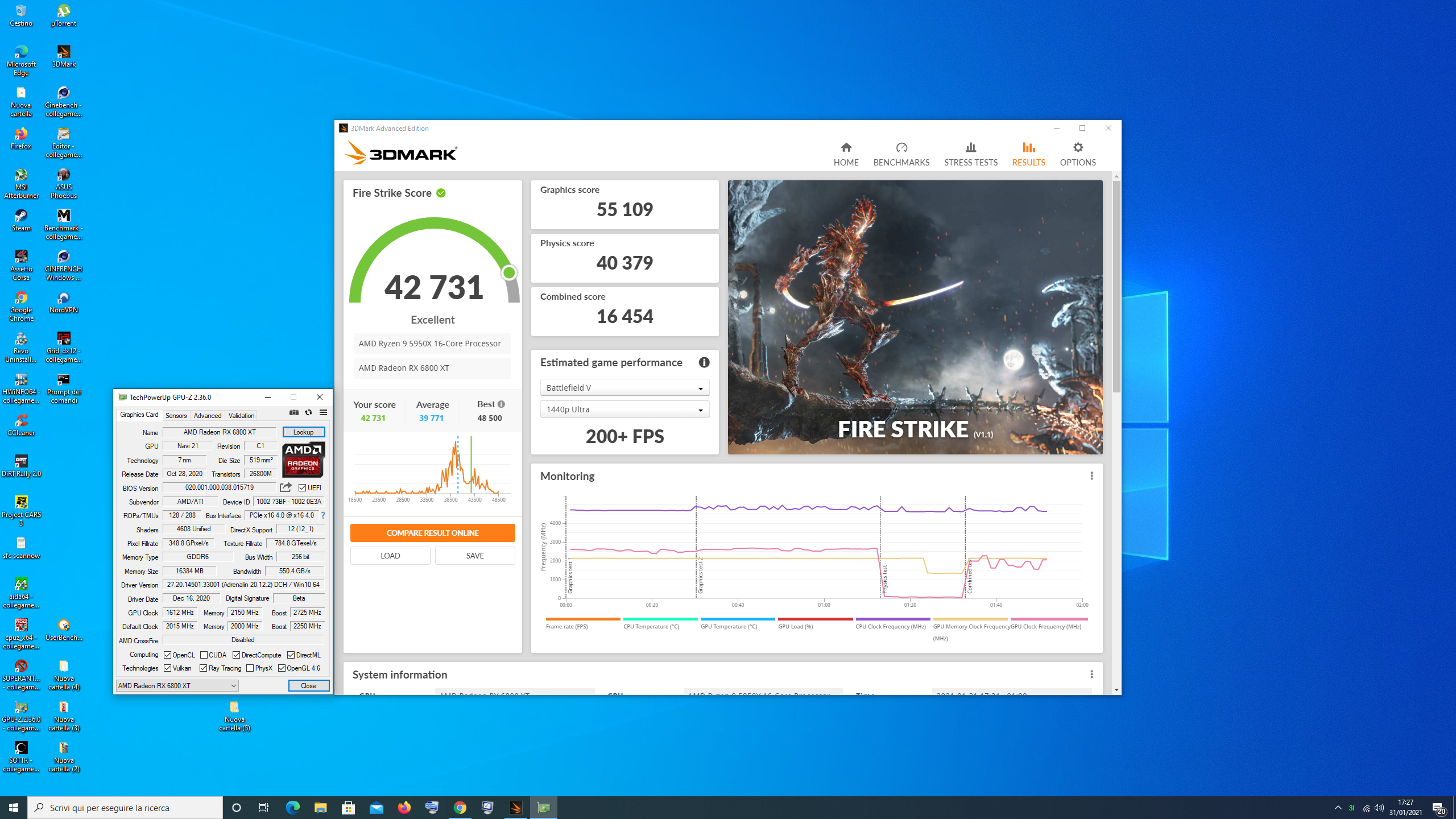Expand the 1440p Ultra resolution dropdown
The height and width of the screenshot is (819, 1456).
[x=624, y=409]
